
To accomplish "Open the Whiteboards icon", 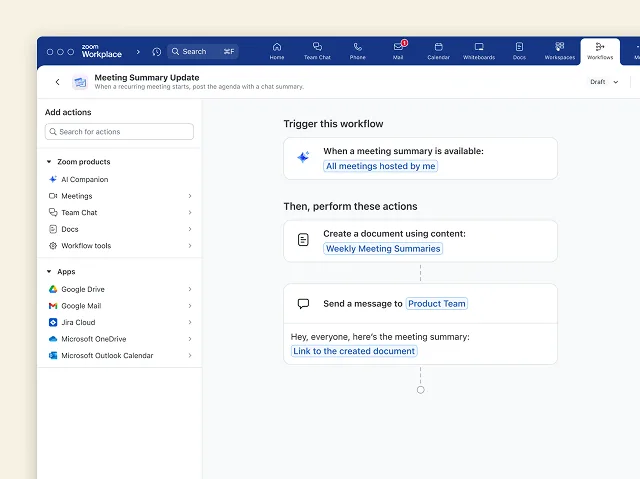I will [478, 50].
